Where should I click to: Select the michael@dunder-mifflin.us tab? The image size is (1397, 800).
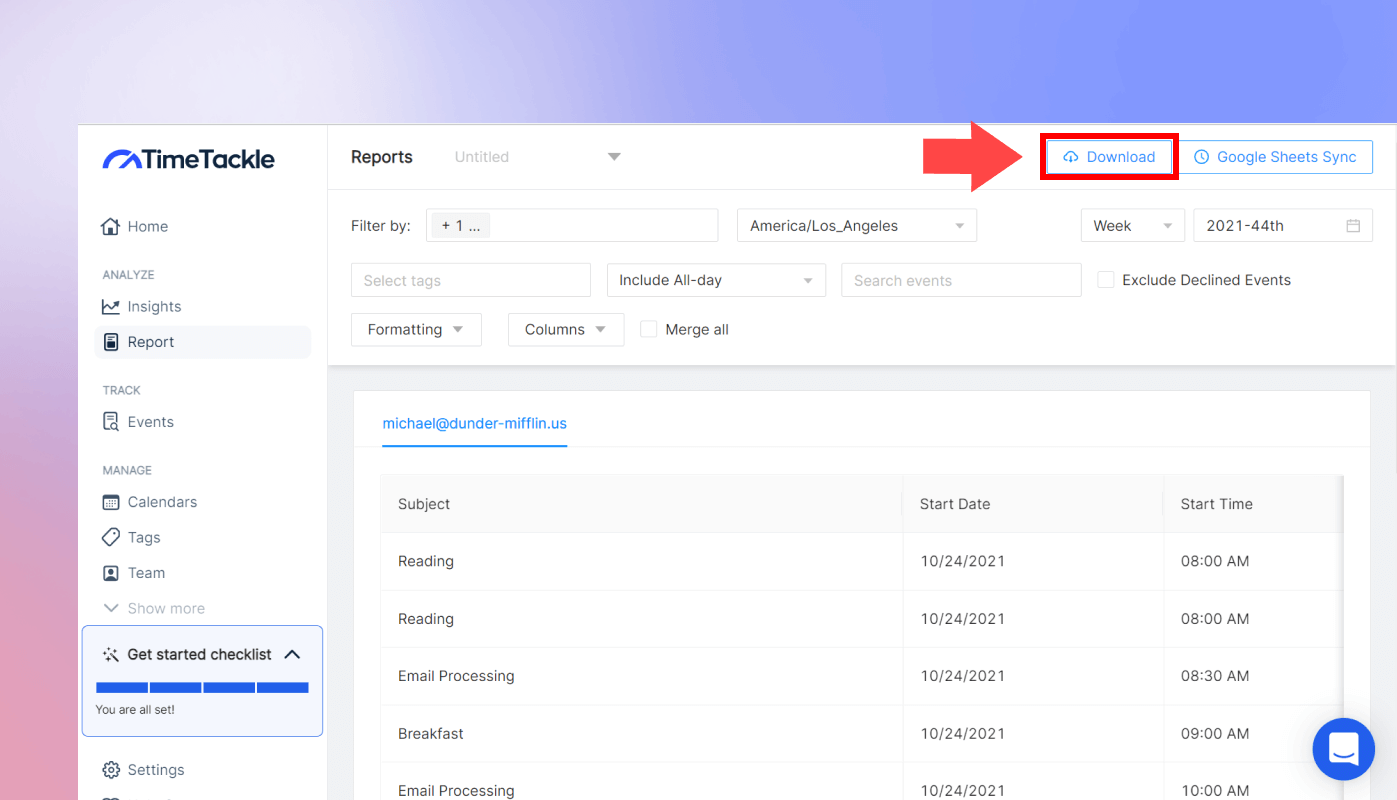click(475, 423)
